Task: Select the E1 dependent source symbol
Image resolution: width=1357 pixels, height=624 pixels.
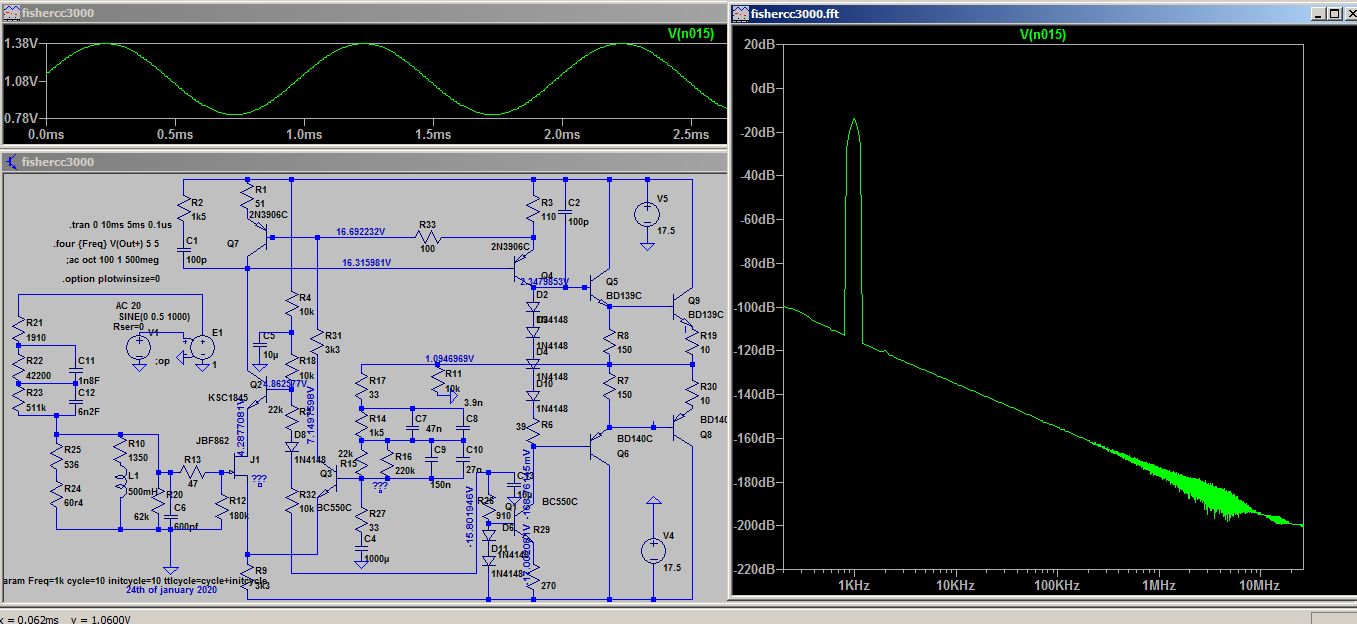Action: (201, 348)
